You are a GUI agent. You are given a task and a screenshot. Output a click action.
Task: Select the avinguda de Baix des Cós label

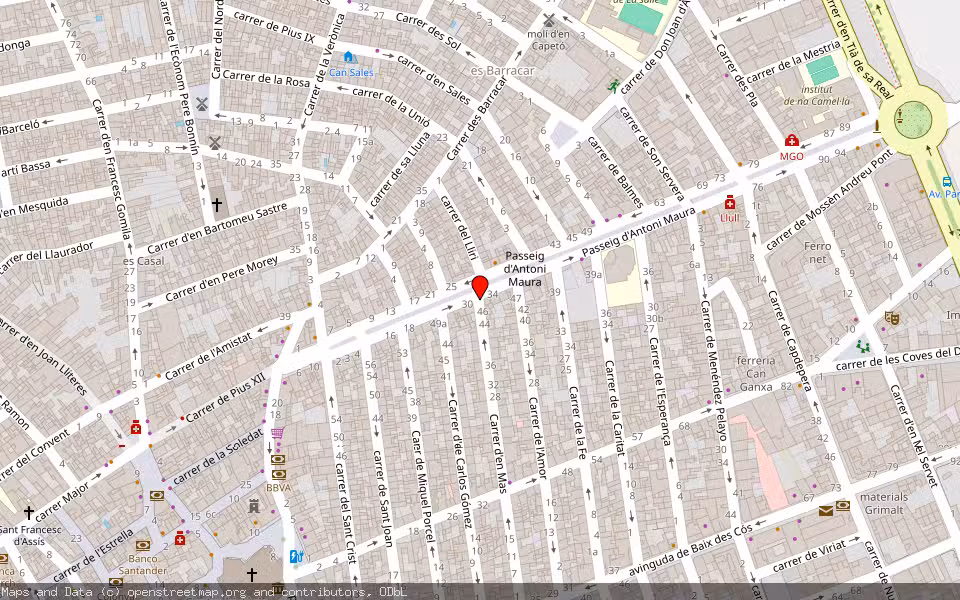point(690,549)
